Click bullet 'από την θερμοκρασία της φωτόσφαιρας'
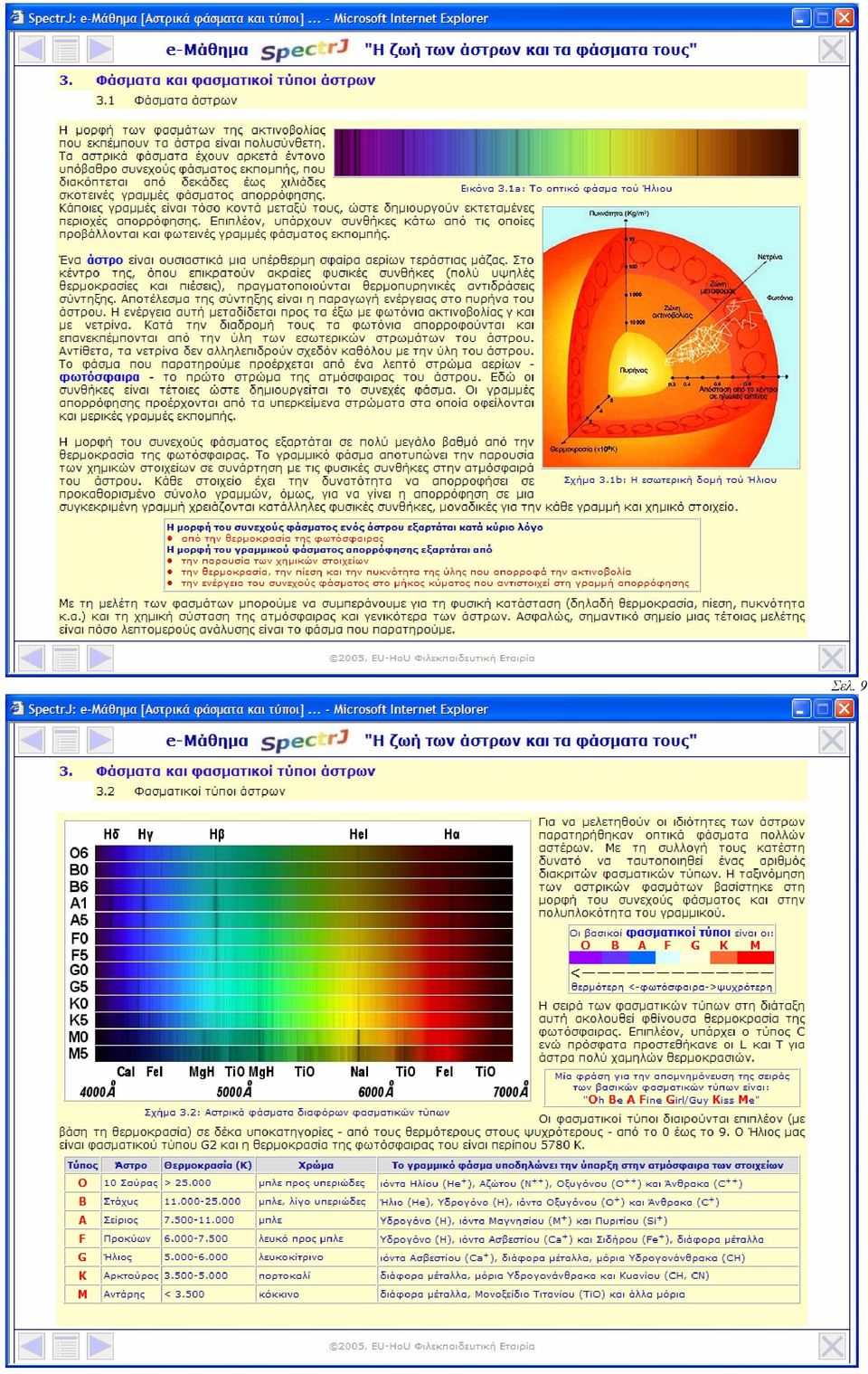Viewport: 868px width, 1374px height. pyautogui.click(x=282, y=538)
